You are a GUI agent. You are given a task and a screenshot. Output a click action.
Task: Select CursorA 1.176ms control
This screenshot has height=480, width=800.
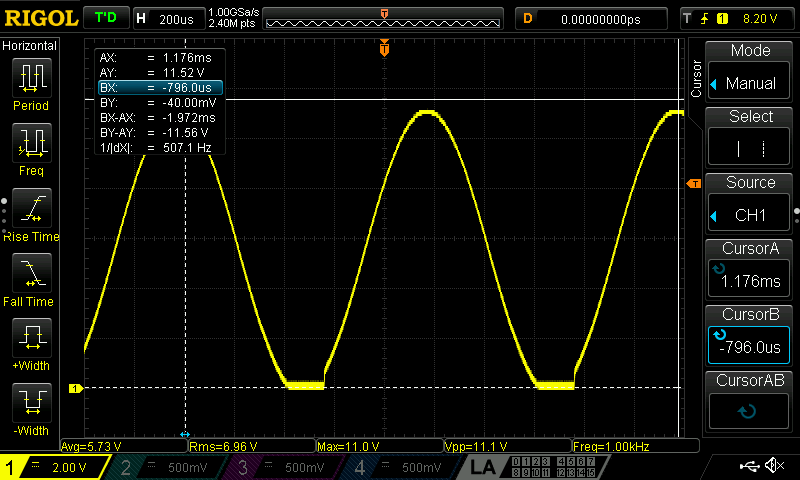[x=749, y=278]
